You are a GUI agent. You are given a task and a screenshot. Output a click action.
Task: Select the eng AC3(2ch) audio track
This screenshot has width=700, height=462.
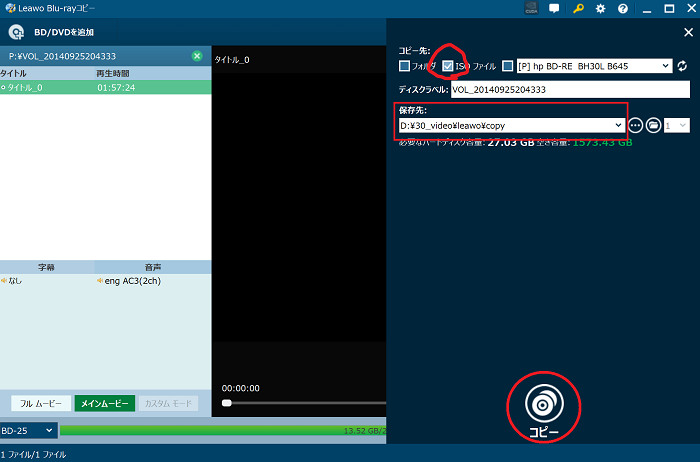point(133,281)
